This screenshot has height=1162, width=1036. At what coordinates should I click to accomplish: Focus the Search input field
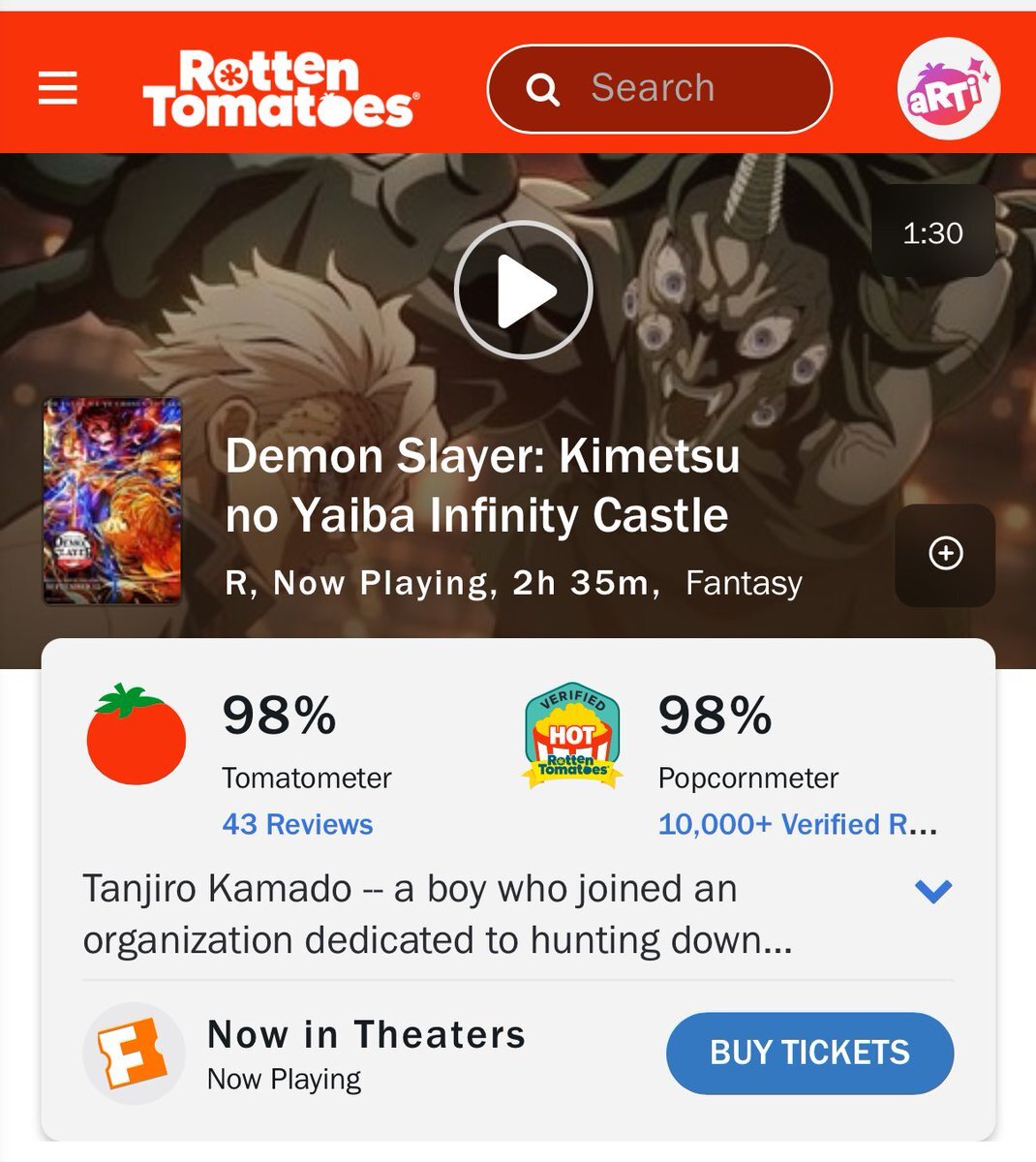click(659, 89)
